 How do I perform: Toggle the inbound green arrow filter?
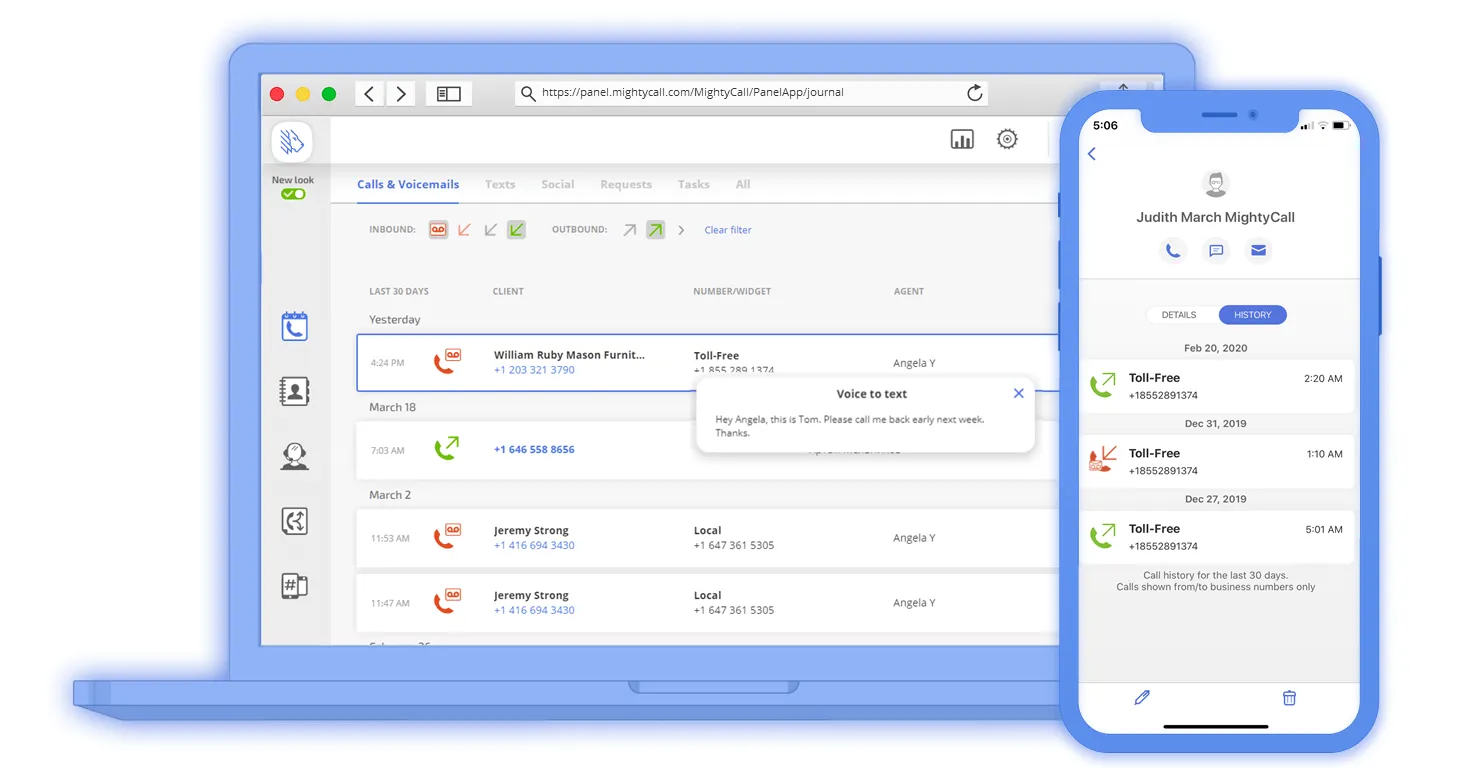pos(516,229)
